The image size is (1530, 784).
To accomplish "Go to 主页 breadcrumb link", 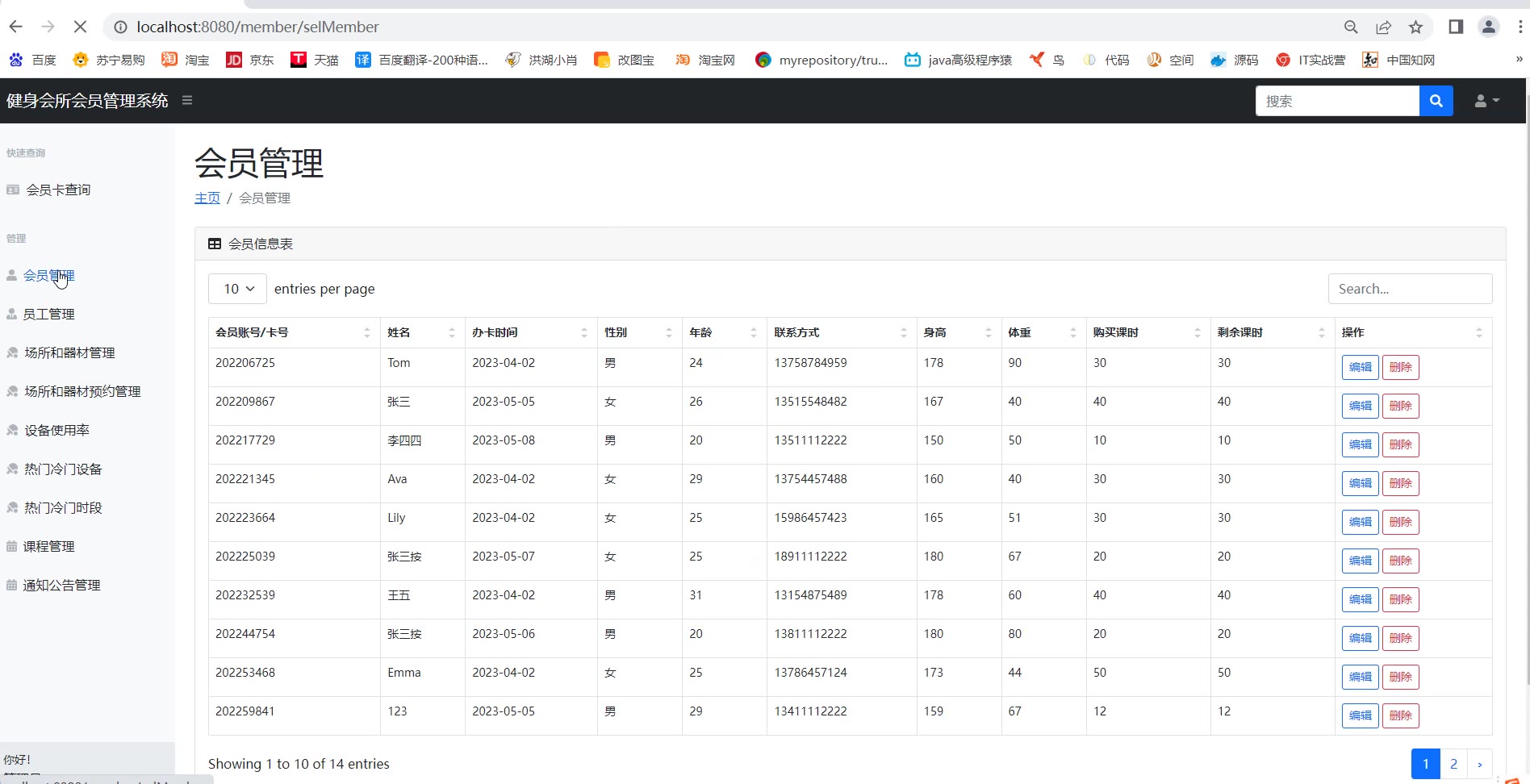I will click(x=207, y=198).
